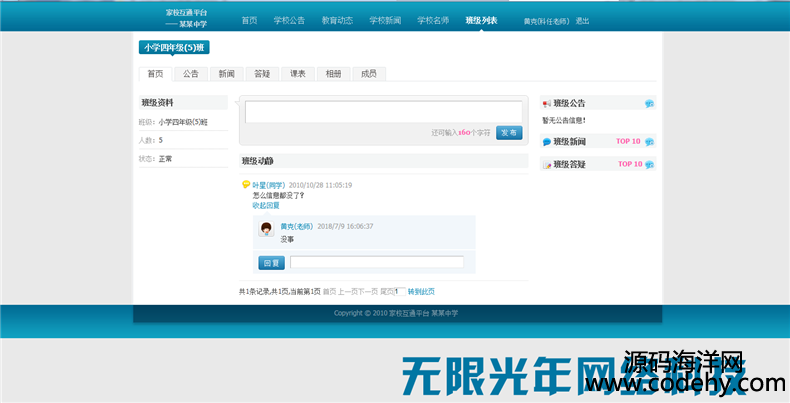The height and width of the screenshot is (403, 790).
Task: Open the 课表 tab
Action: coord(298,74)
